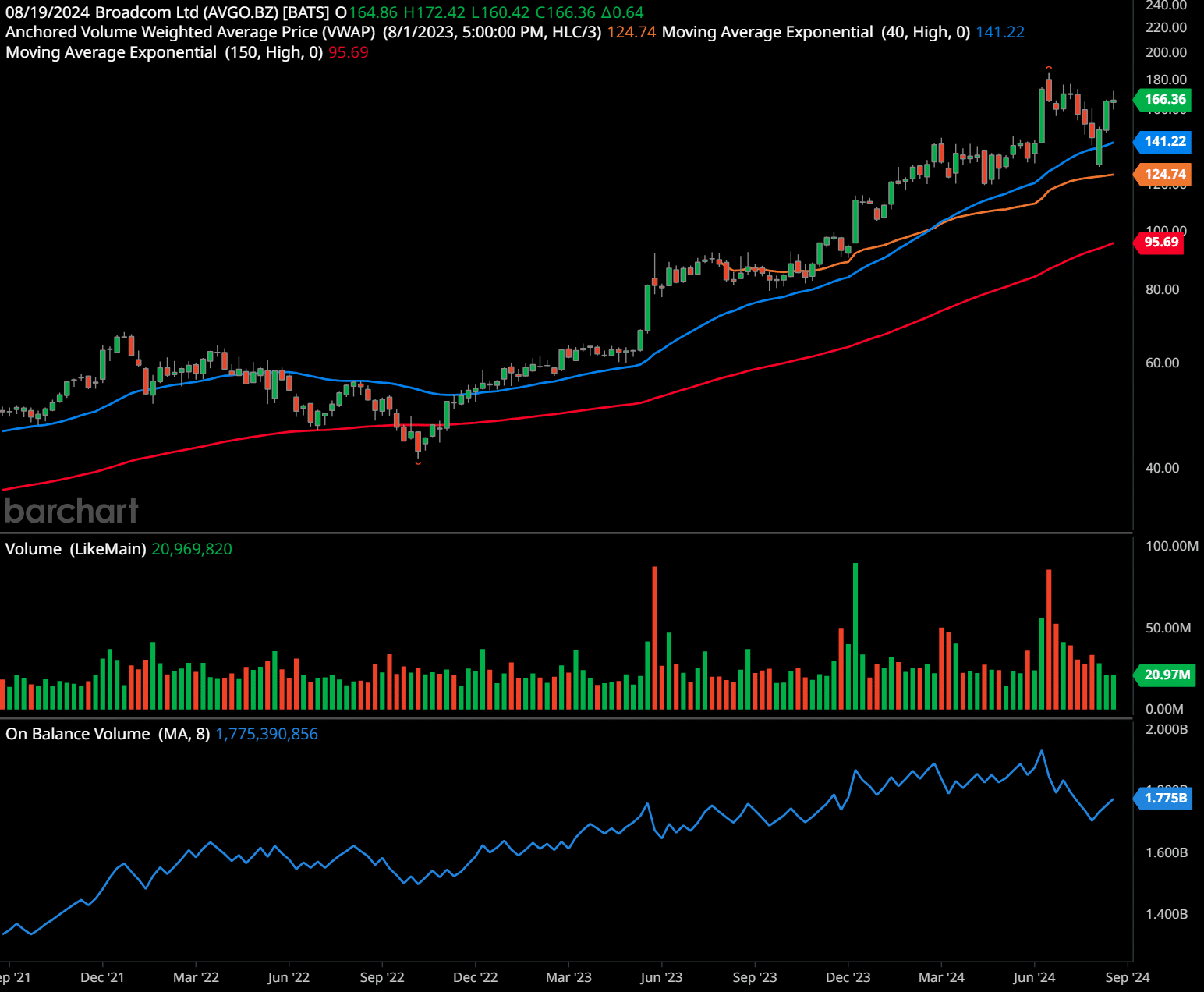Click the 40.00 price axis label

(x=1162, y=468)
